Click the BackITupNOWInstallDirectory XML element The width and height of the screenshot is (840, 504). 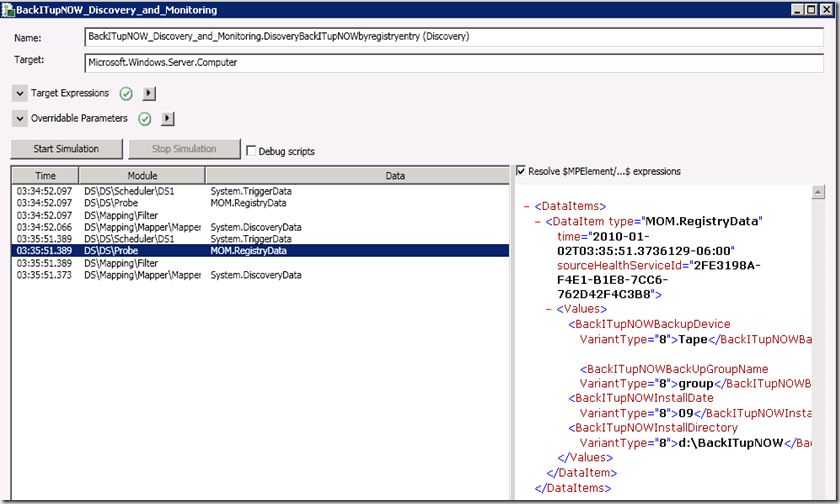click(x=653, y=428)
